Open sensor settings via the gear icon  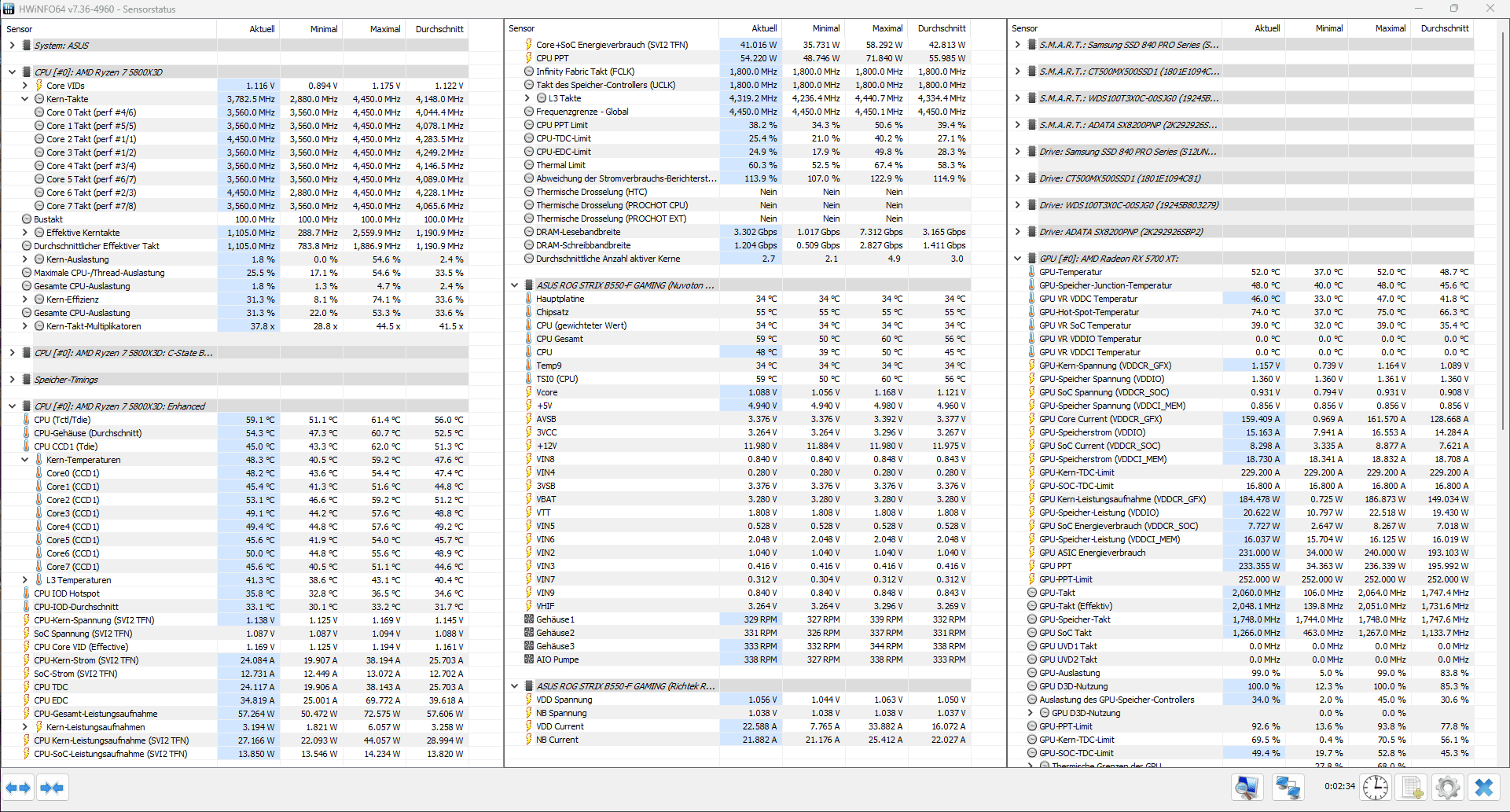(1448, 787)
